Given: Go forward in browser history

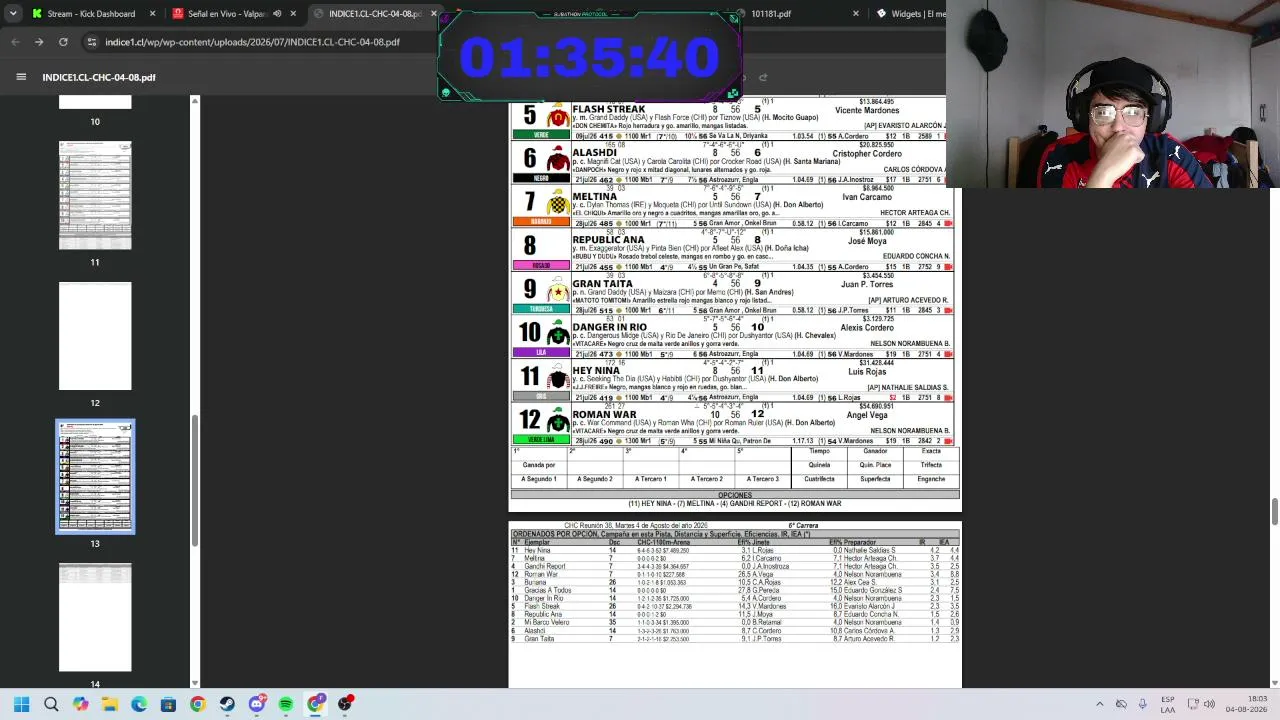Looking at the screenshot, I should tap(39, 42).
